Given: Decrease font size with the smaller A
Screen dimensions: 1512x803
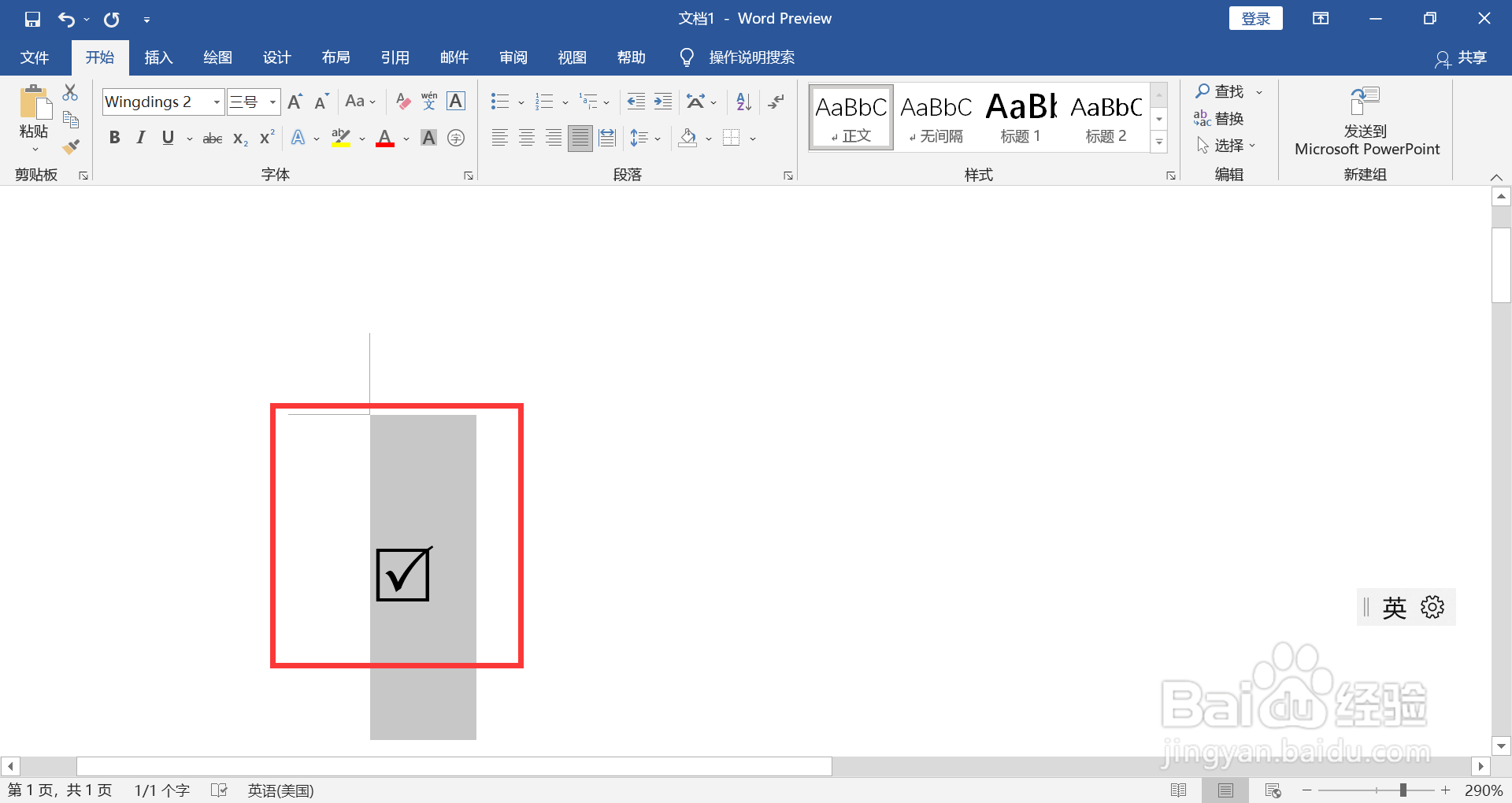Looking at the screenshot, I should [321, 102].
